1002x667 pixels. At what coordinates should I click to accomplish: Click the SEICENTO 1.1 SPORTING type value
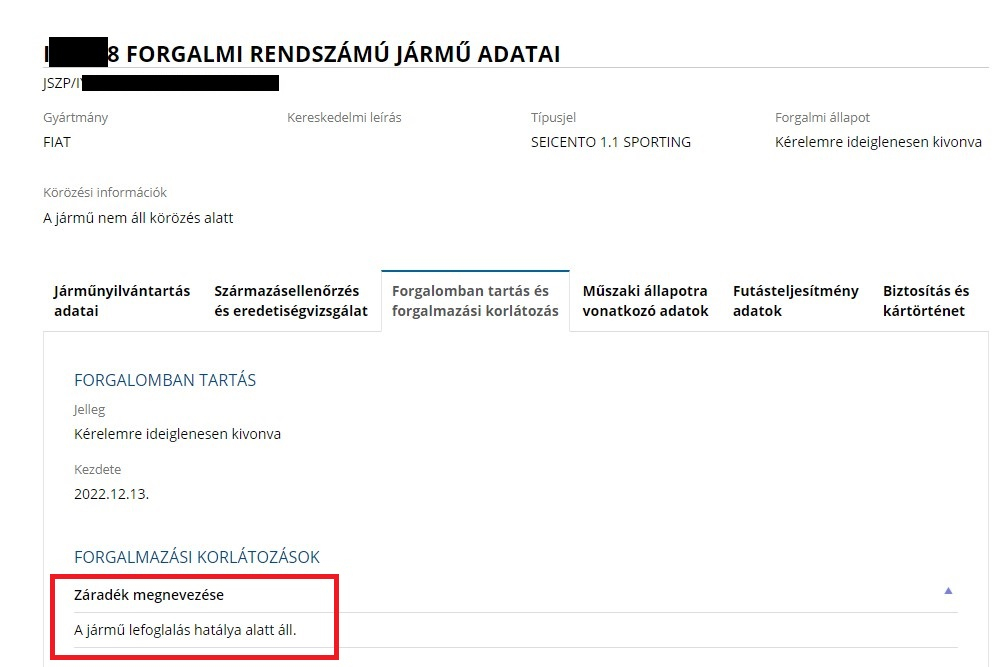click(x=610, y=142)
